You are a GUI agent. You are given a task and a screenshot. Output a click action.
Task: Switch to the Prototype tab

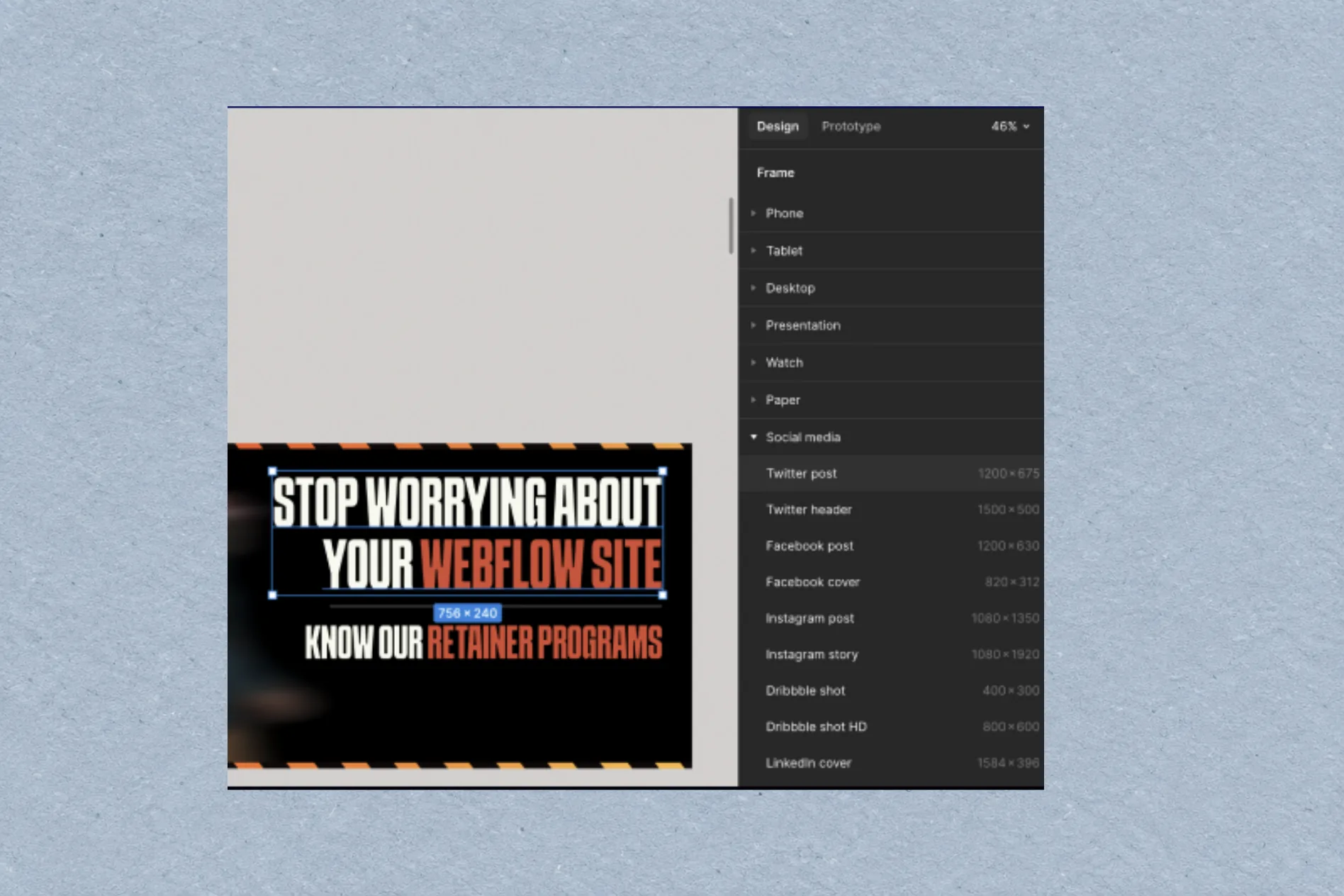click(851, 126)
